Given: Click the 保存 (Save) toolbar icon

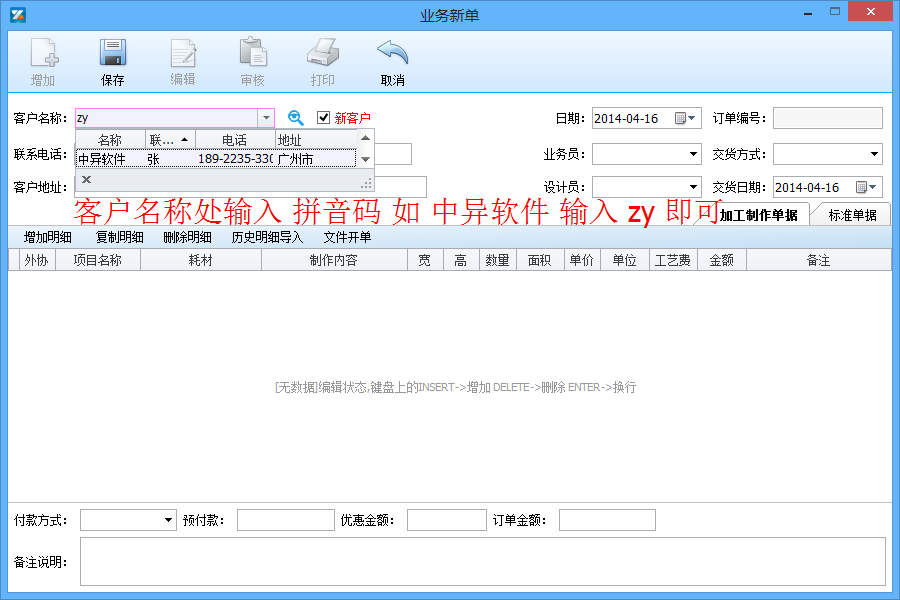Looking at the screenshot, I should [x=112, y=54].
